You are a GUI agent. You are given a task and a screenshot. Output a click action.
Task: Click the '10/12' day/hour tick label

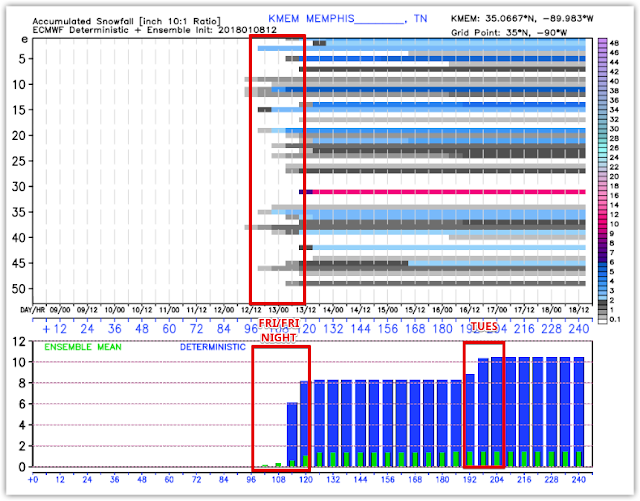142,310
